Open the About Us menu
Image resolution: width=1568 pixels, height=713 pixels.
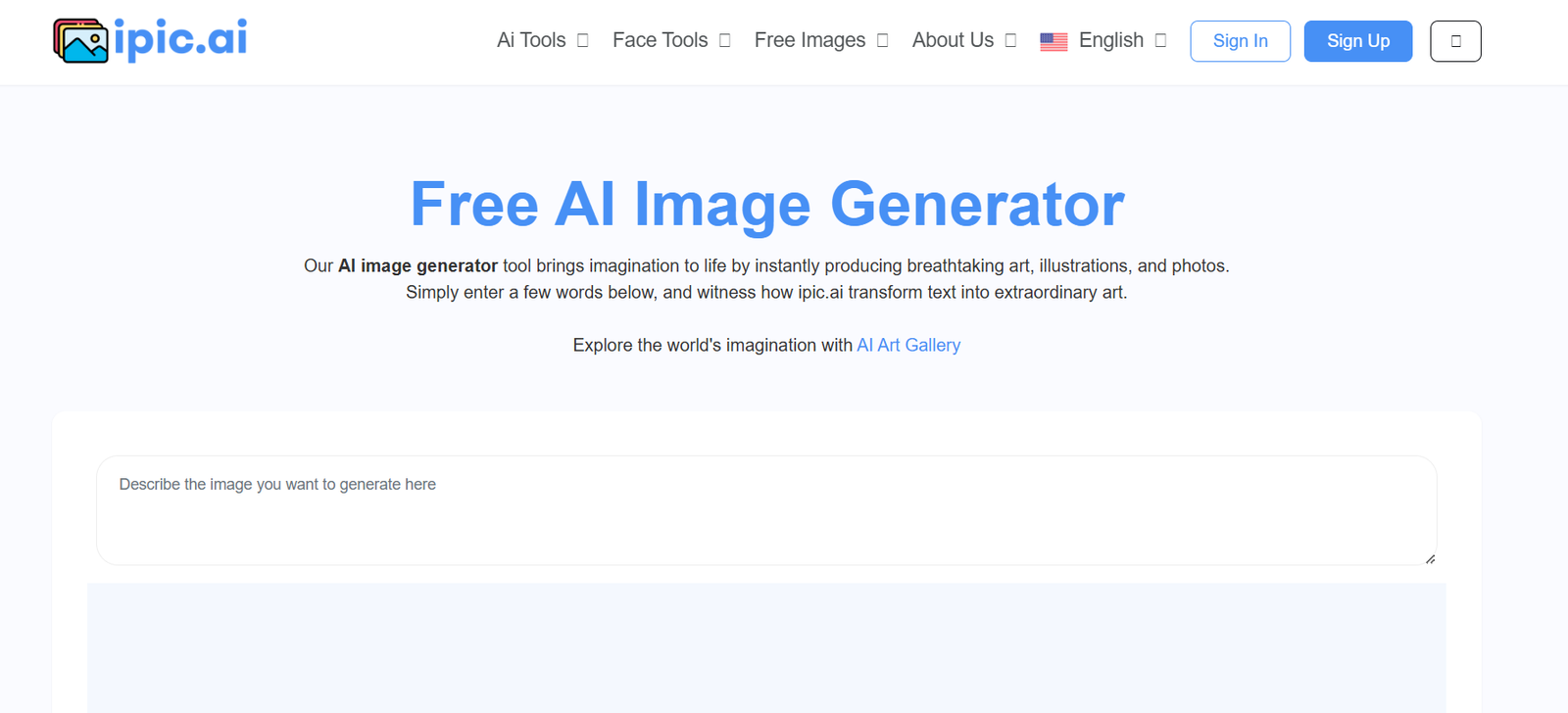(x=953, y=40)
